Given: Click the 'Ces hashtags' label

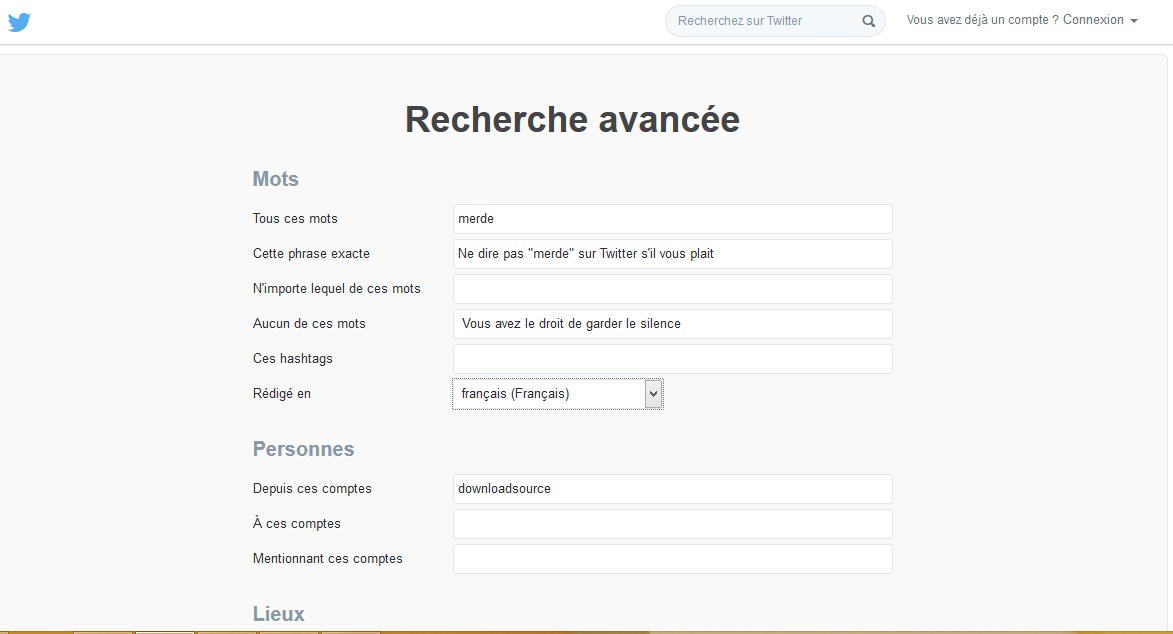Looking at the screenshot, I should click(x=293, y=359).
